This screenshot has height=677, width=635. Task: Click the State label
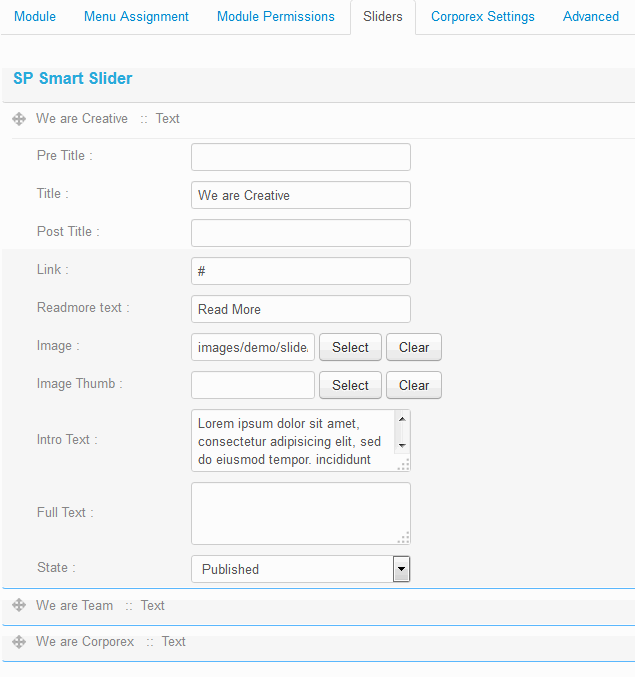point(56,567)
